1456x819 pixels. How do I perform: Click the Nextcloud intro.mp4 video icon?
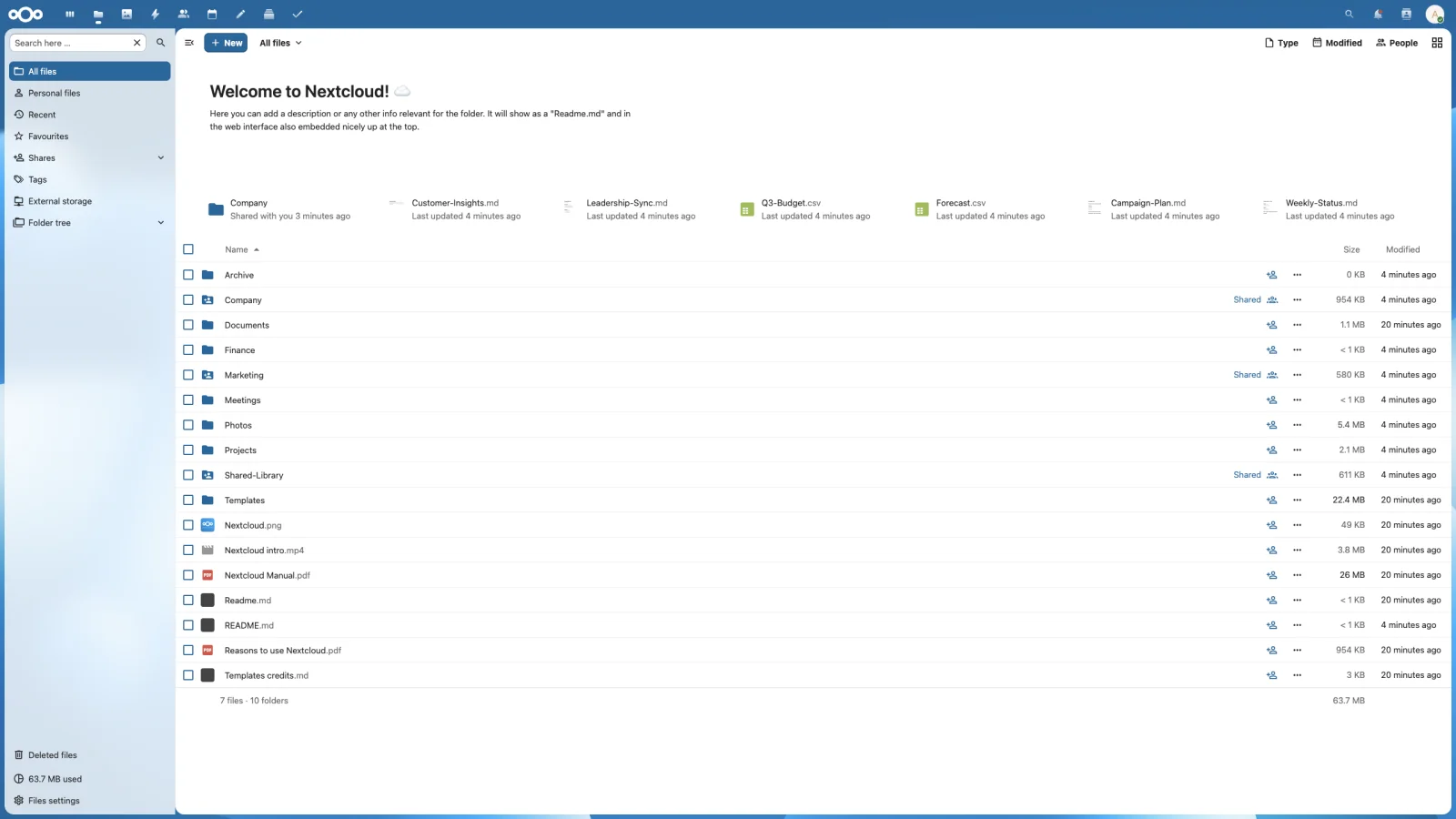click(x=207, y=551)
